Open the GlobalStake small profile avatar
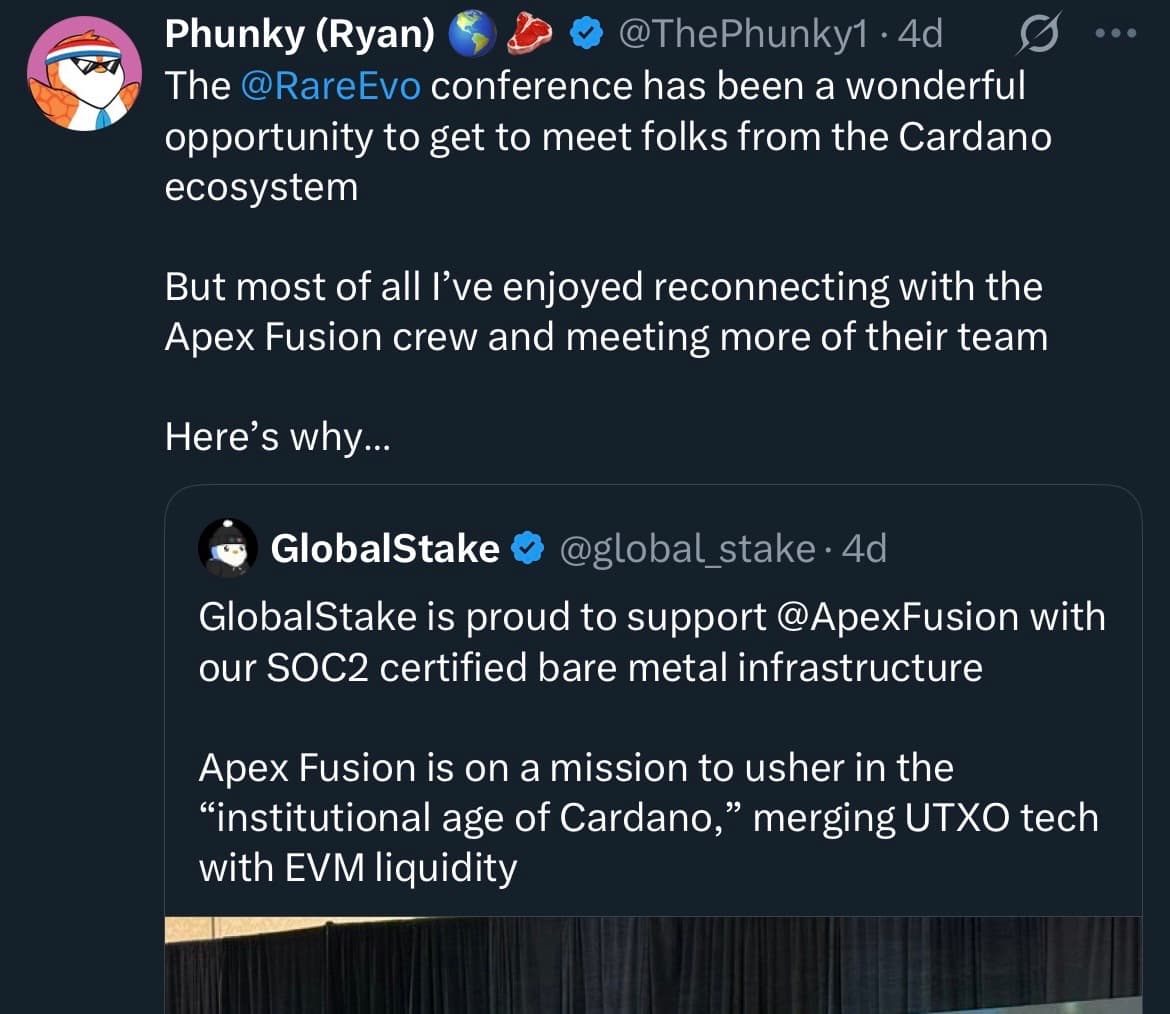Viewport: 1170px width, 1014px height. pyautogui.click(x=229, y=548)
